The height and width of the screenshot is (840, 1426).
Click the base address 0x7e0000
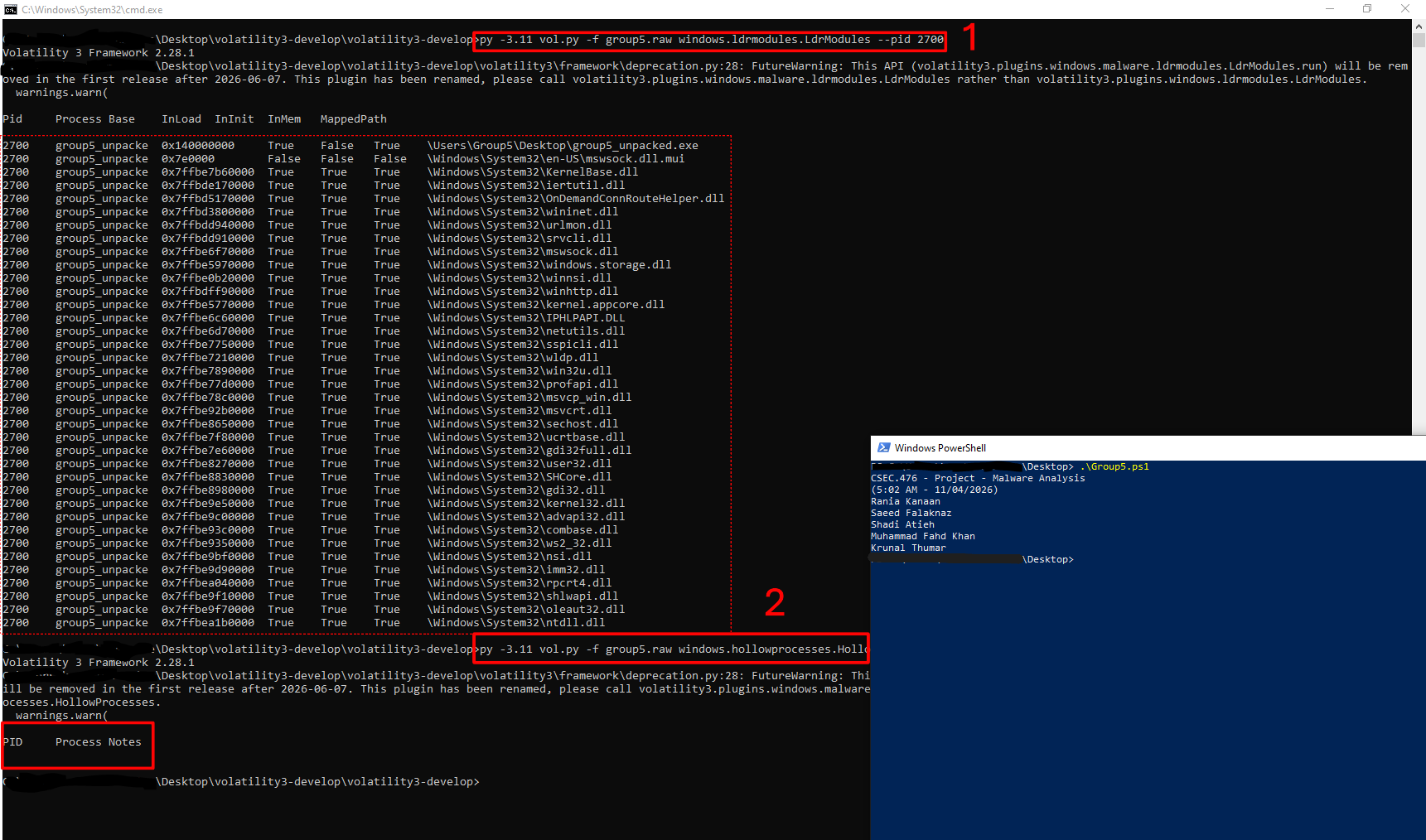click(x=188, y=159)
